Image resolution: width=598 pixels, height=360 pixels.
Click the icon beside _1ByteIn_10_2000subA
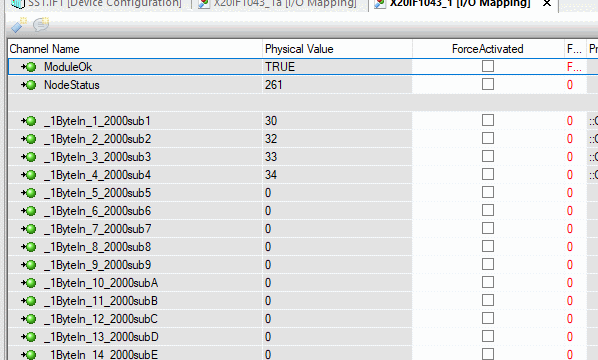coord(29,283)
